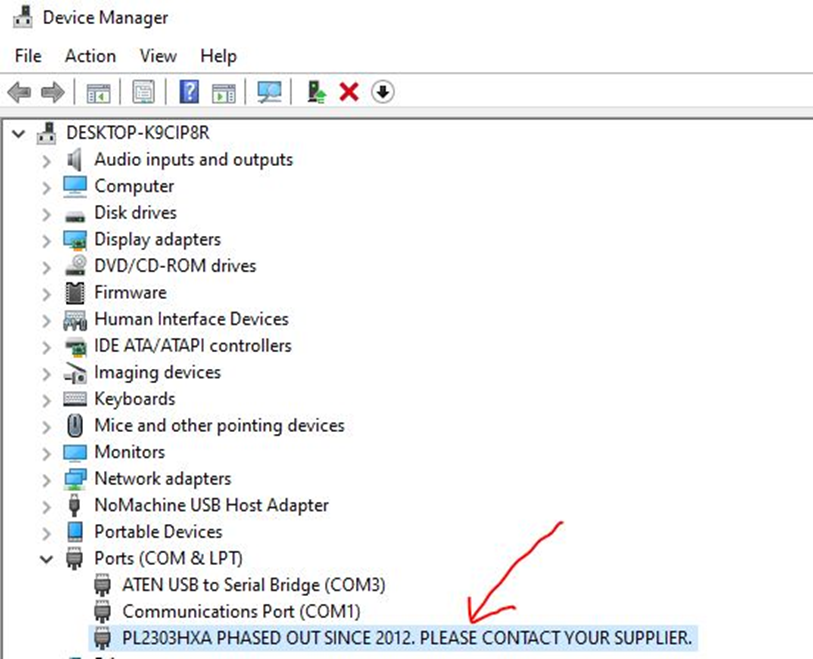Click the Forward arrow toolbar icon

(x=52, y=93)
